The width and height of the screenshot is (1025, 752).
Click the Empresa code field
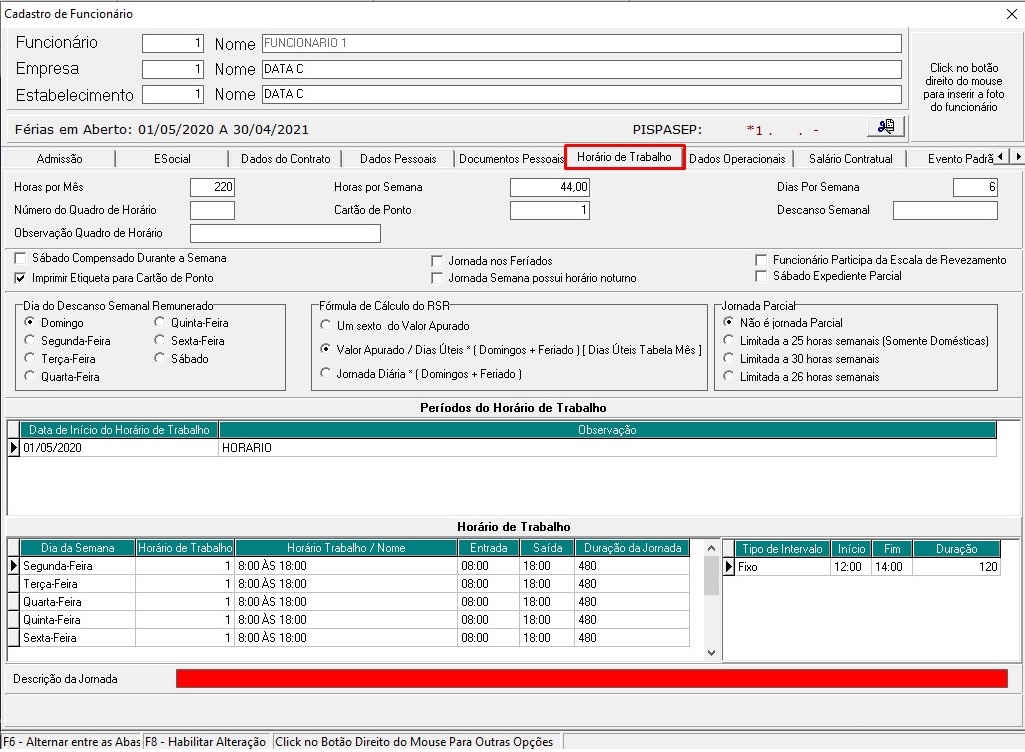[x=173, y=69]
